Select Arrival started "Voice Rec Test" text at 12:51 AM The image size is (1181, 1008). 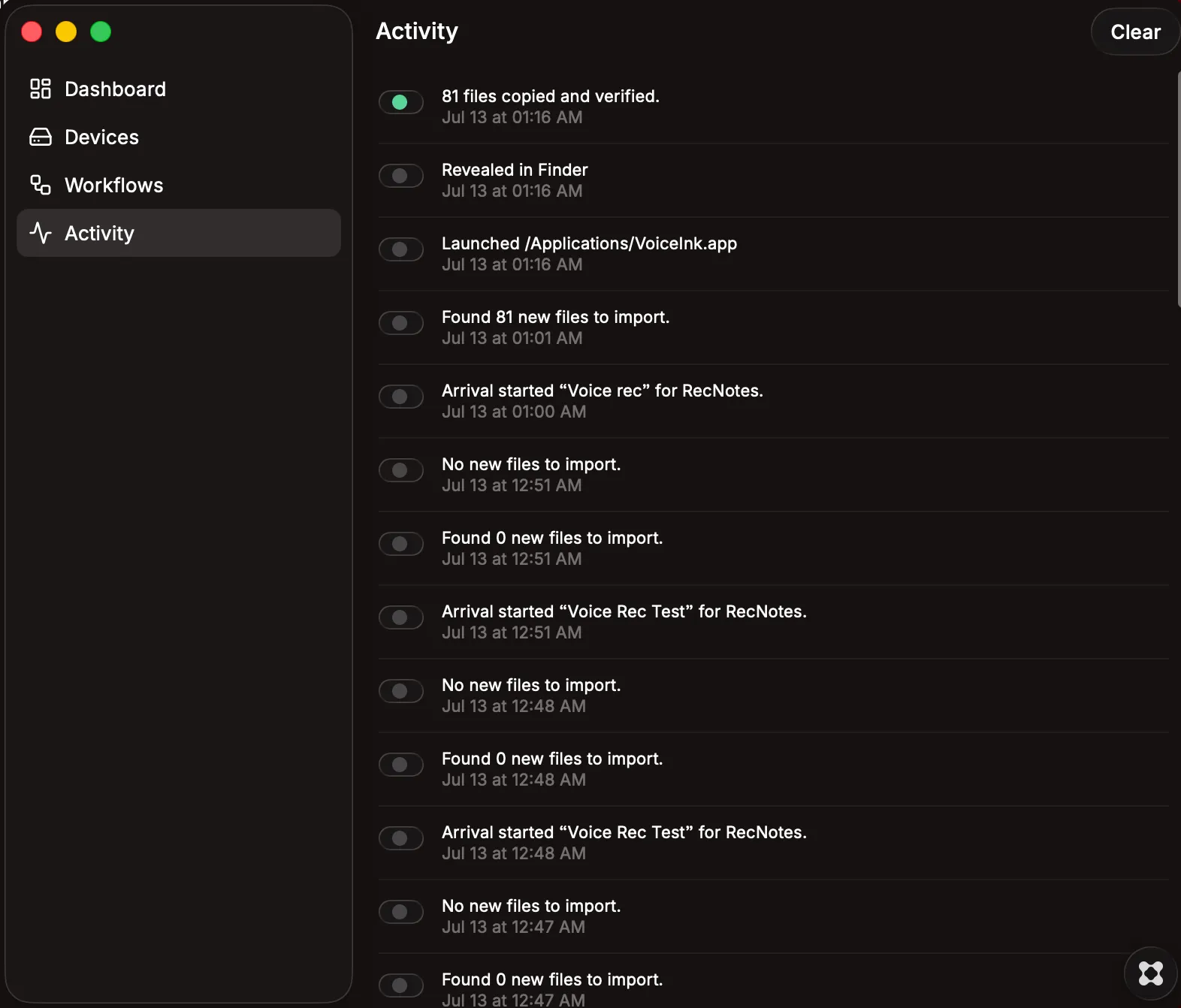[624, 611]
